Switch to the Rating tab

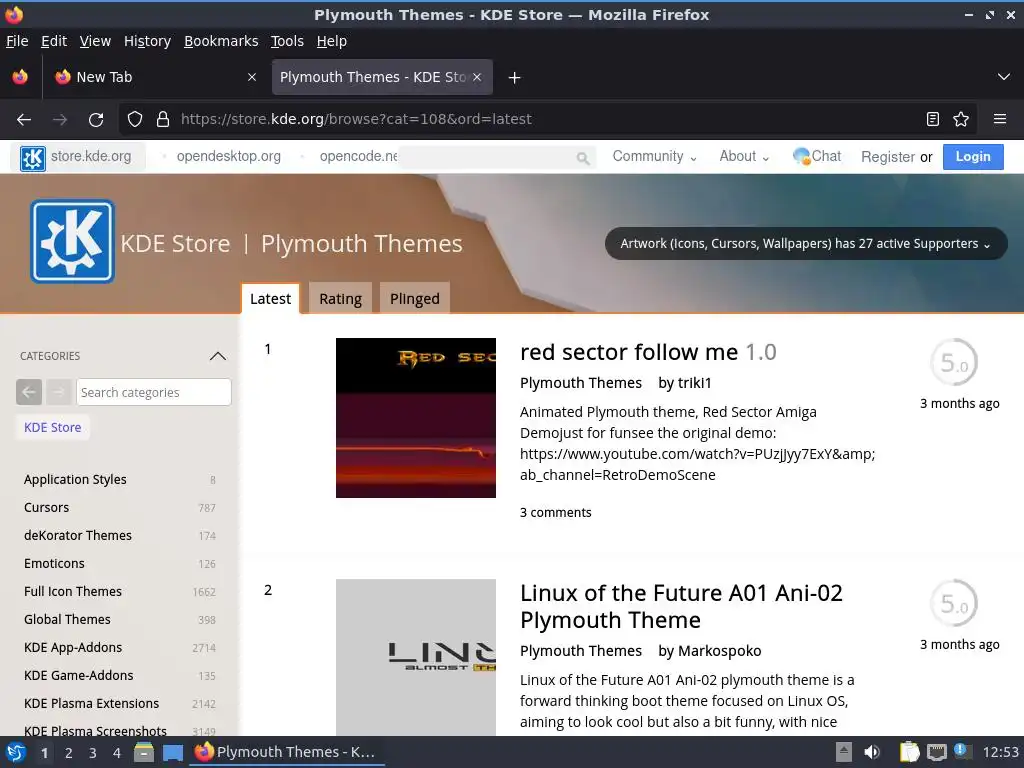pos(340,298)
